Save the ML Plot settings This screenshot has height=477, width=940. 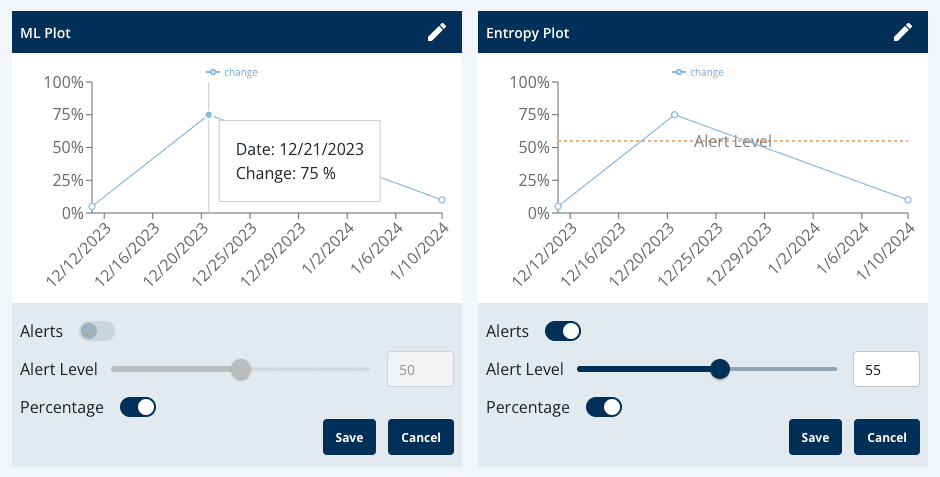[x=350, y=437]
